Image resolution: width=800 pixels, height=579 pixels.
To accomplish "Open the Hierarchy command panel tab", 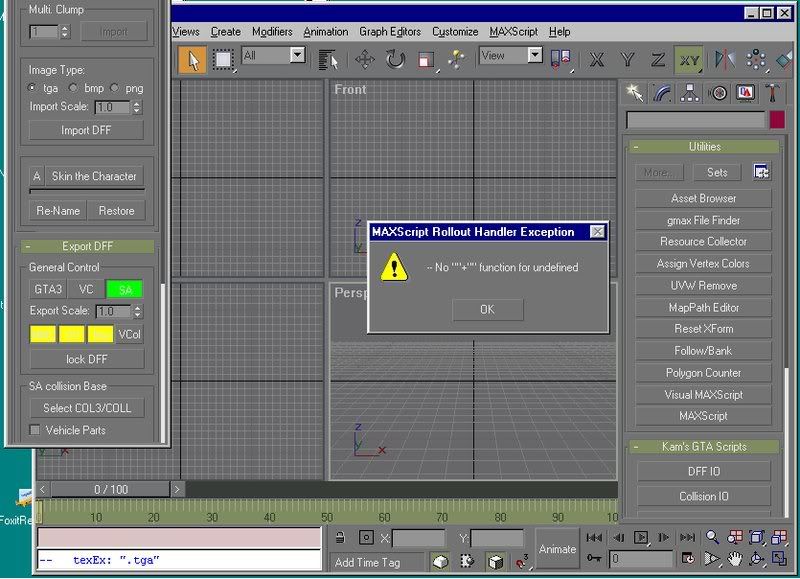I will point(690,93).
